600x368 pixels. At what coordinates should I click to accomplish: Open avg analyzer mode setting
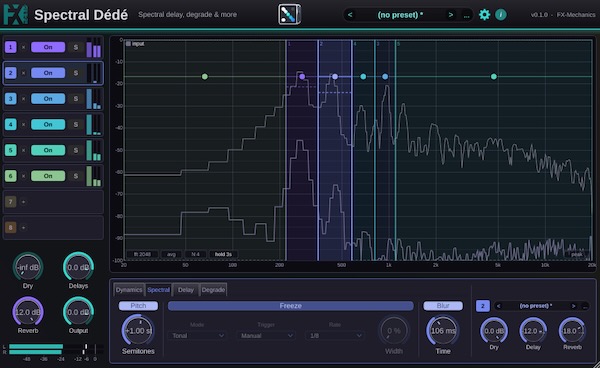click(171, 254)
